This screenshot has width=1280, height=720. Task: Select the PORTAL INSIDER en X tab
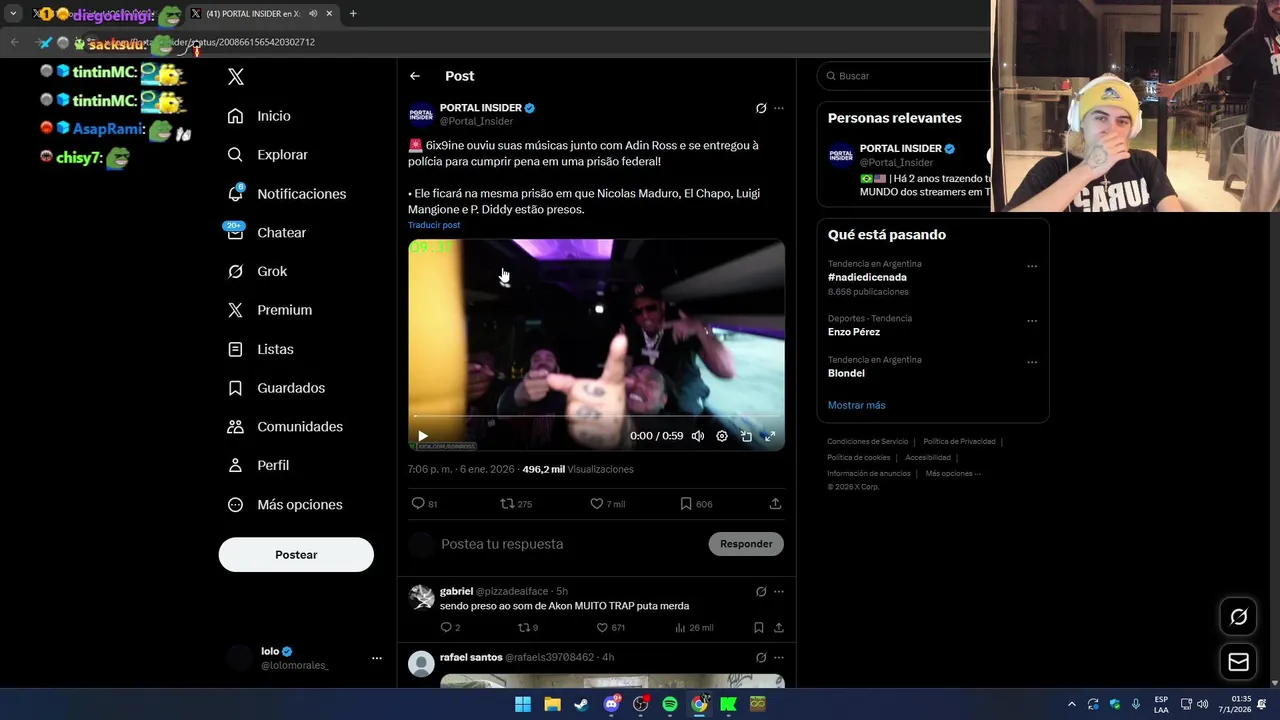(x=262, y=14)
